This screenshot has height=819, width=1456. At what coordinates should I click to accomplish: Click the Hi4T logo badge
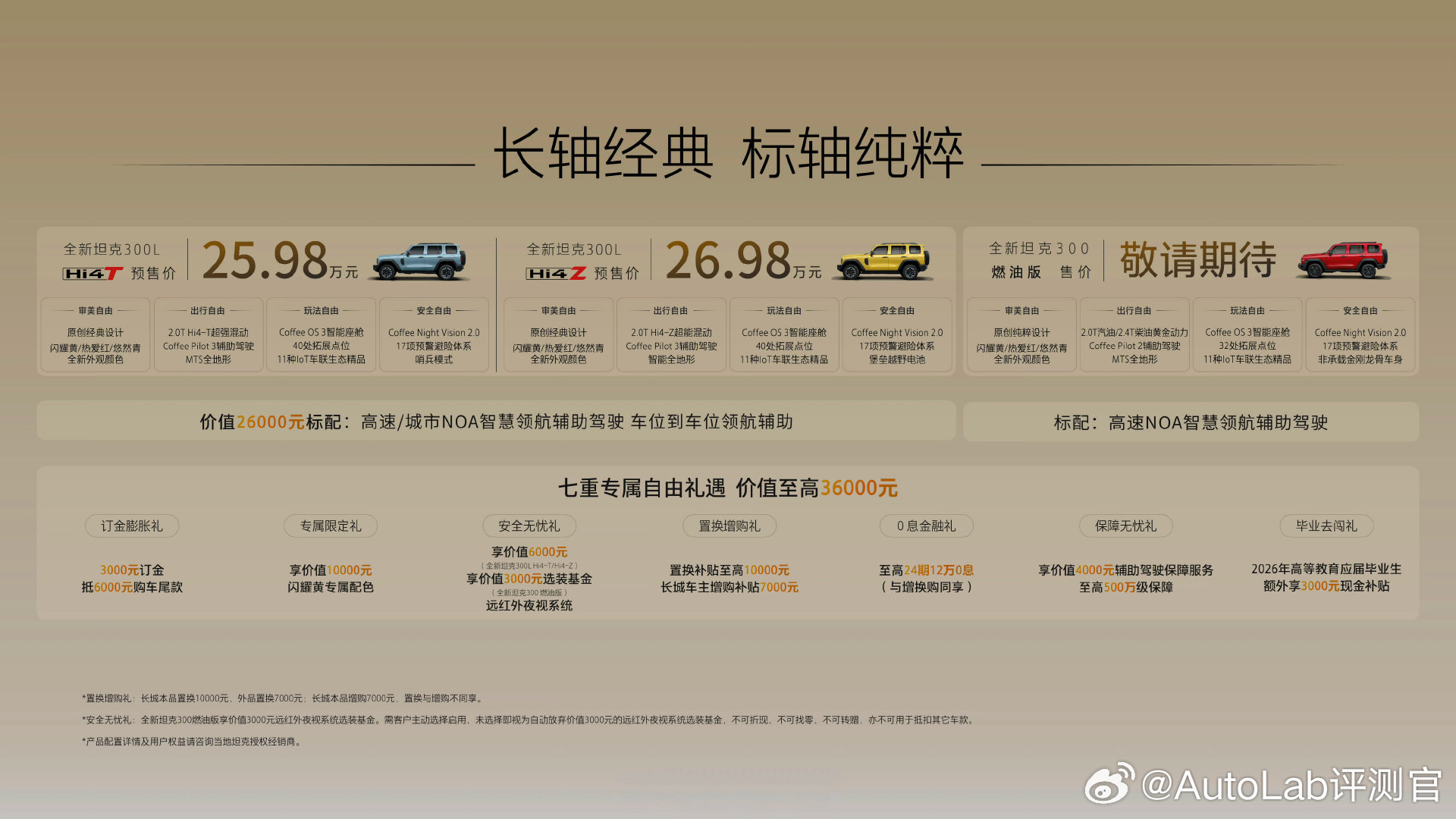[x=93, y=274]
